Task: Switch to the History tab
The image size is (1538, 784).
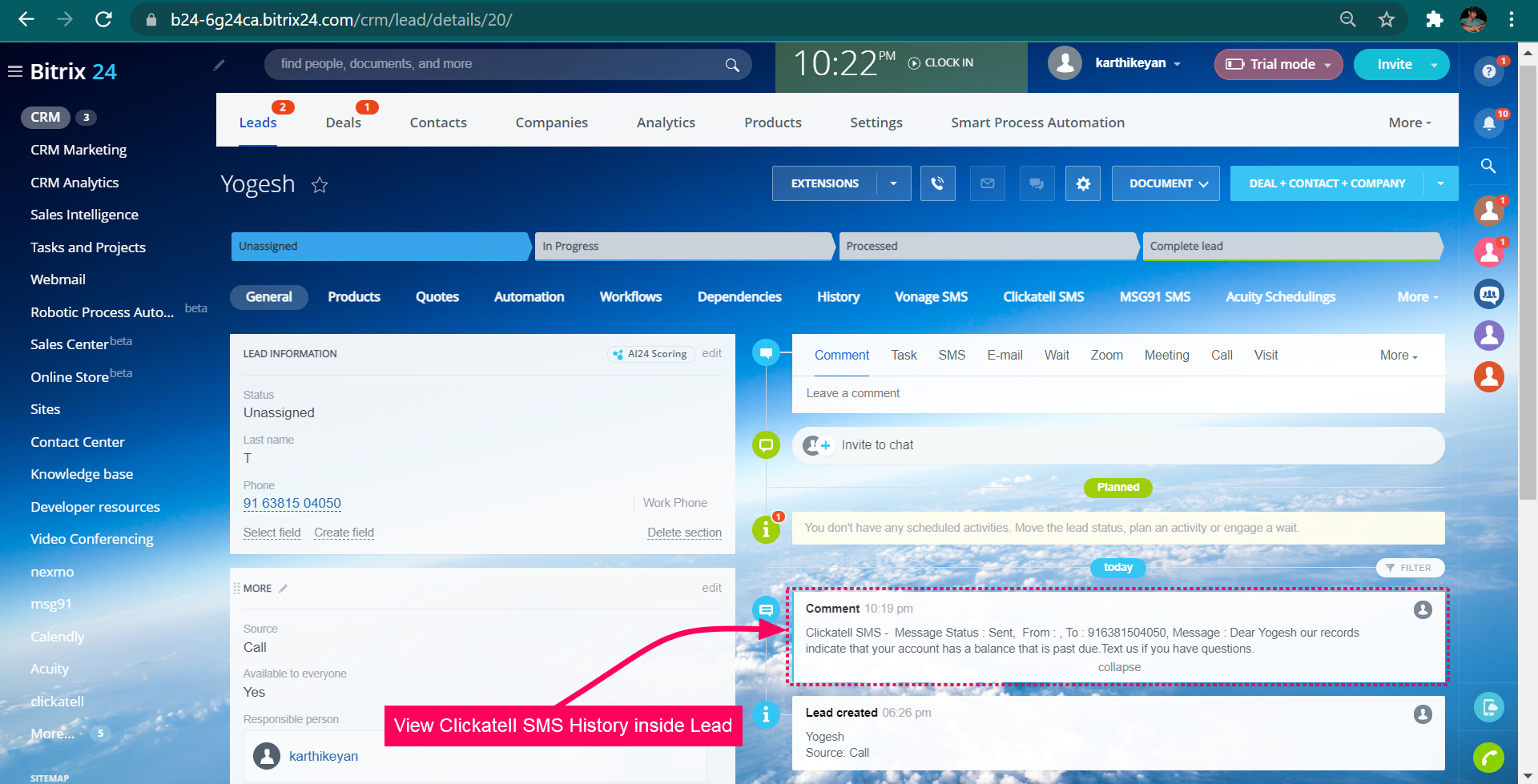Action: pos(838,296)
